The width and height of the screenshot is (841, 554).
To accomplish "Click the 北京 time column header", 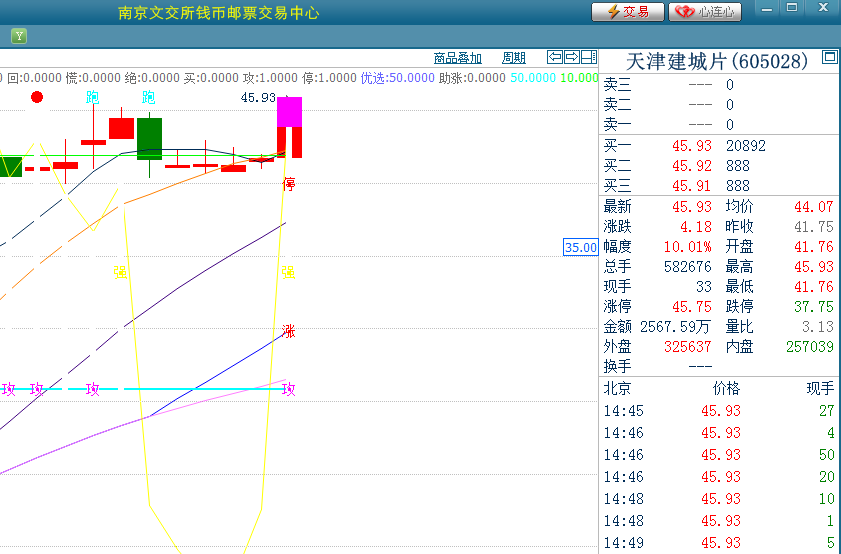I will (x=617, y=388).
